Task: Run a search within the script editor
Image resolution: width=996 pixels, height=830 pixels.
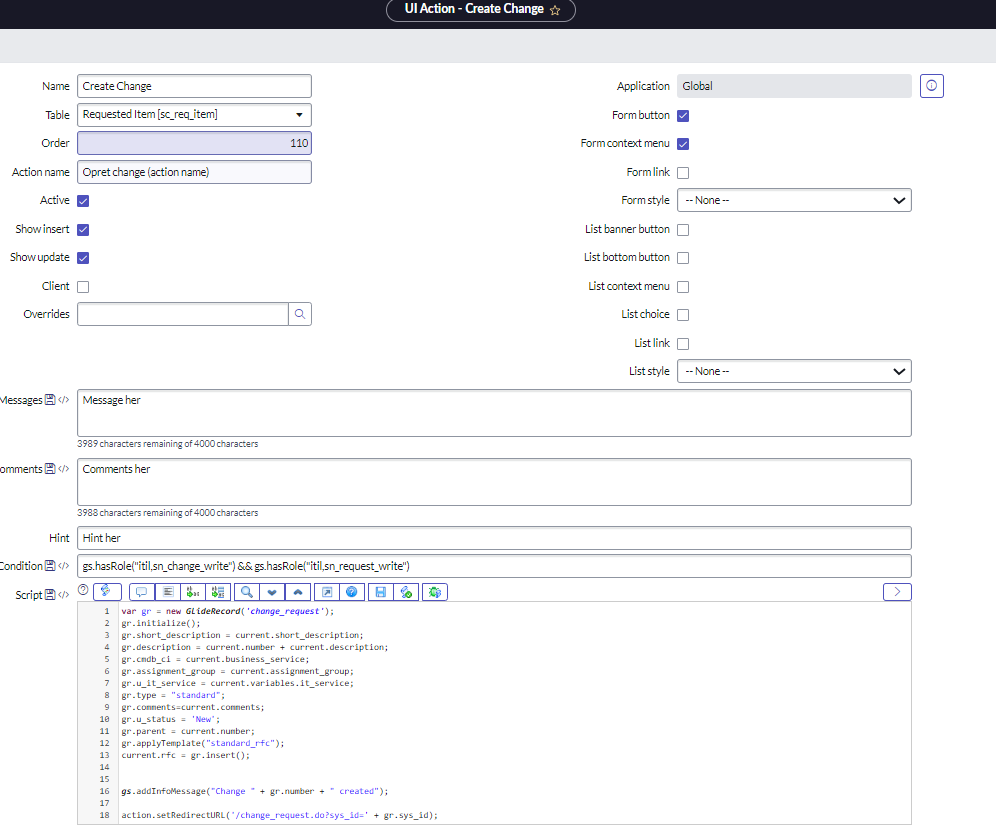Action: click(x=246, y=591)
